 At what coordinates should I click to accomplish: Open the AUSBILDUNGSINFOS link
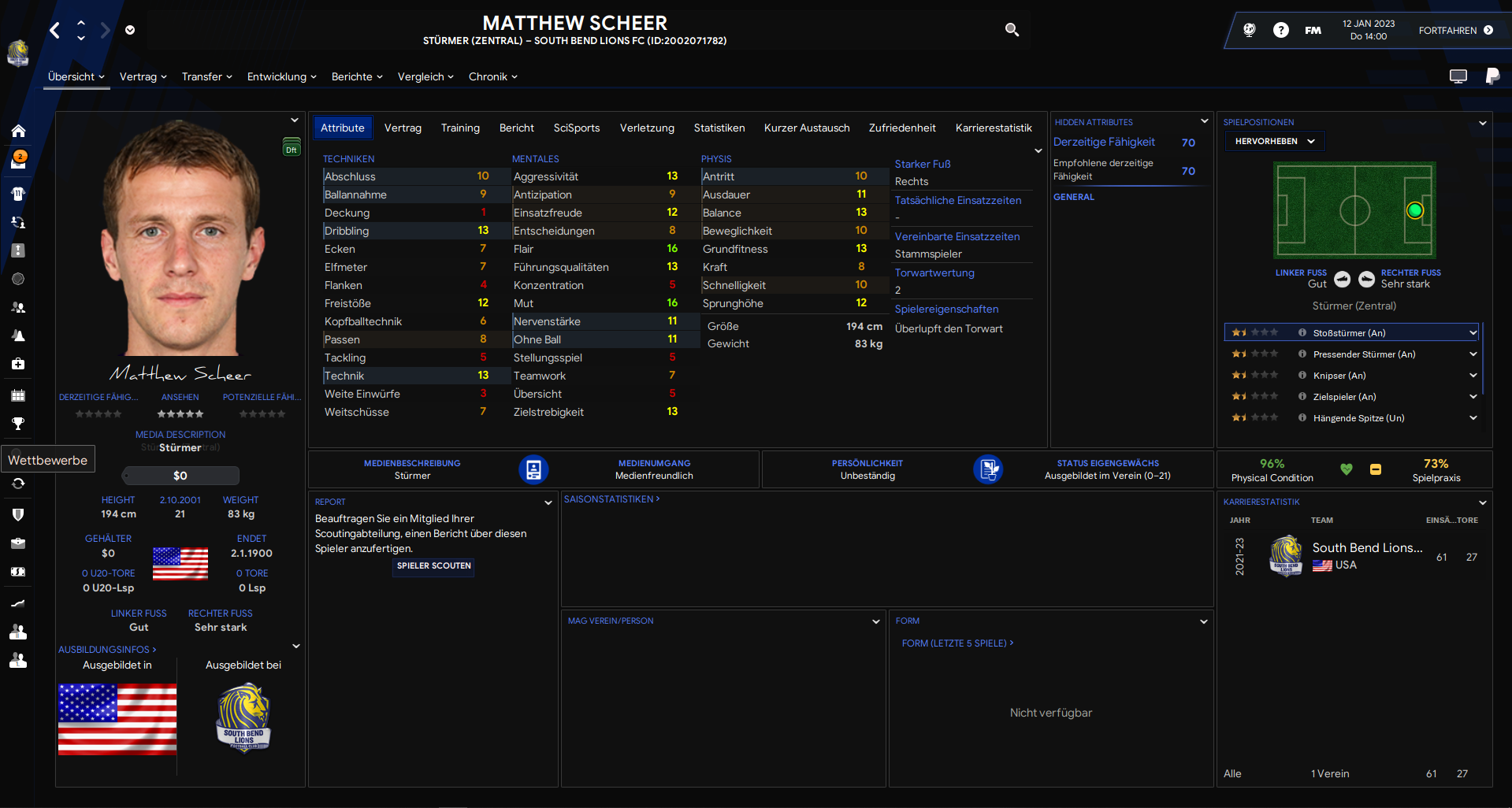[107, 650]
